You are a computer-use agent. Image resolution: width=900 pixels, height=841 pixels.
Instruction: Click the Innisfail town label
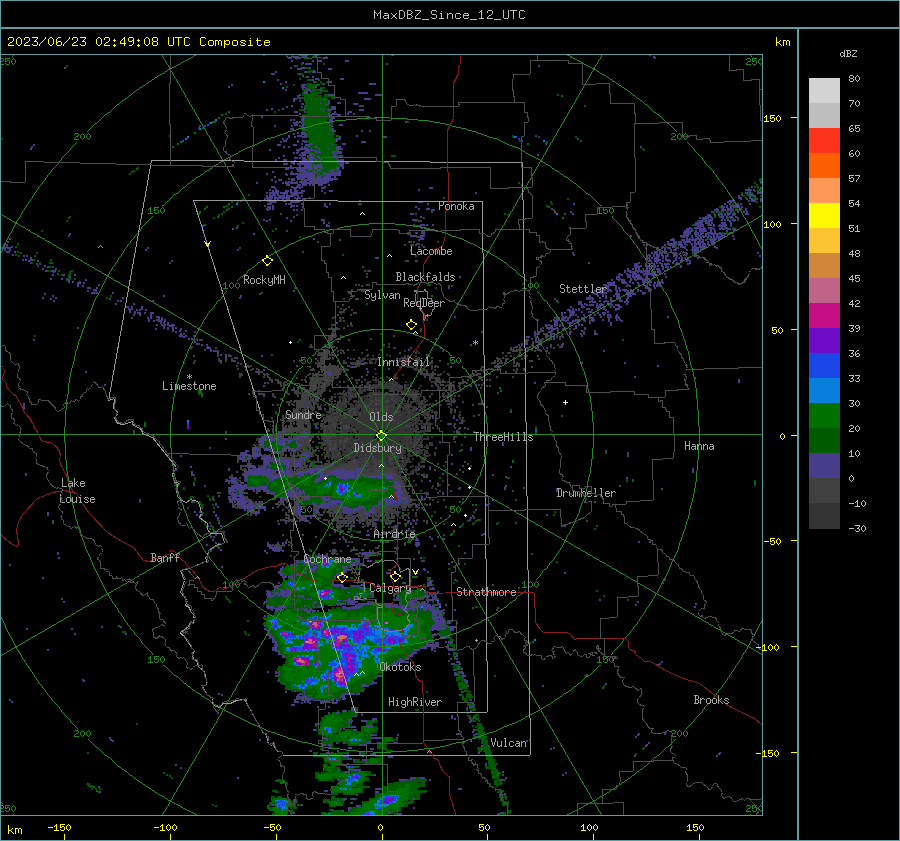[x=404, y=362]
